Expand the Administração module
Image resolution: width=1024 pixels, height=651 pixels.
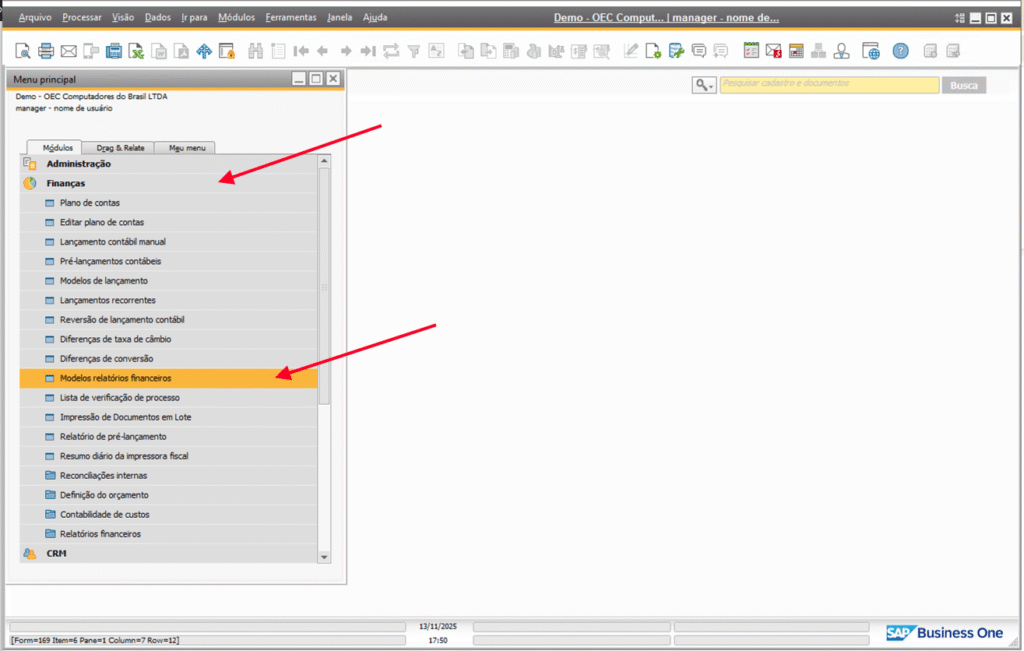click(78, 163)
